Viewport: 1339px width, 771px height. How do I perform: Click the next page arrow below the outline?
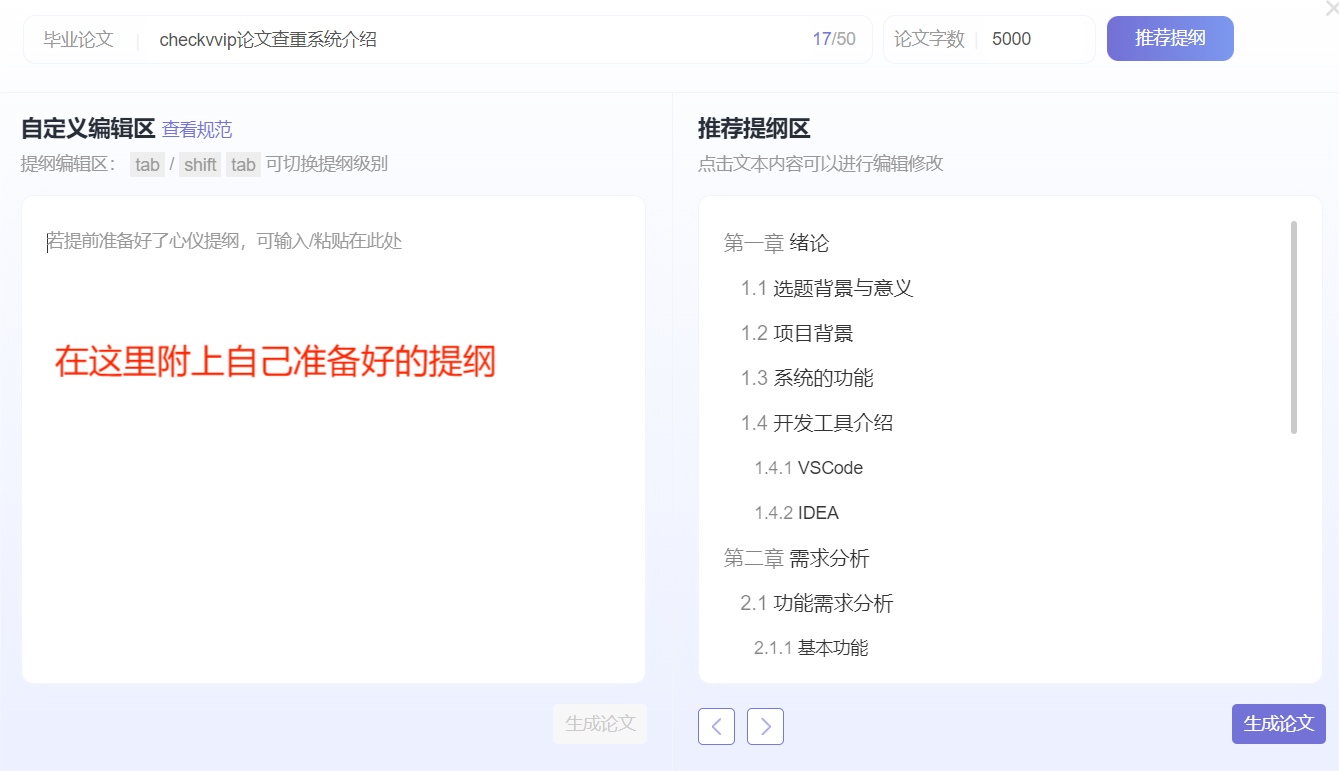coord(765,726)
